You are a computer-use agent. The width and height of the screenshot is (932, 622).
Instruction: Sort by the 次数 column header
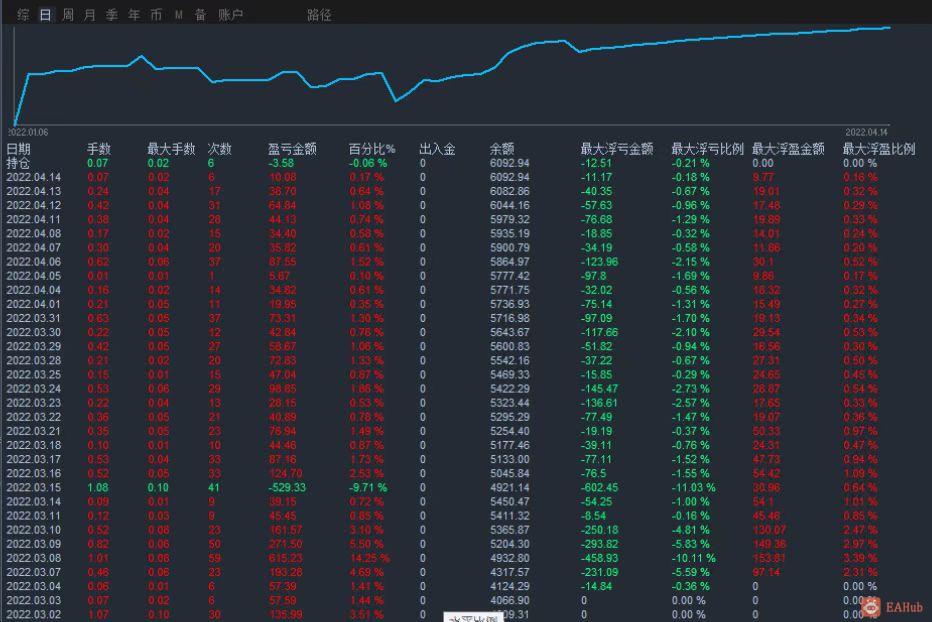pyautogui.click(x=219, y=149)
